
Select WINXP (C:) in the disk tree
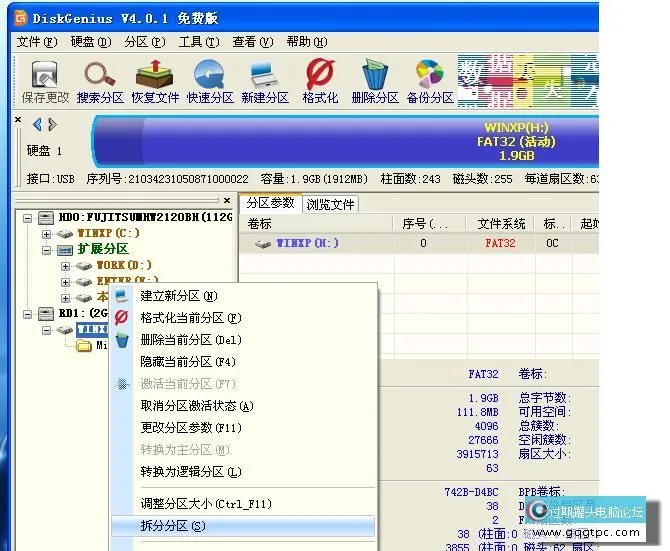(x=108, y=234)
